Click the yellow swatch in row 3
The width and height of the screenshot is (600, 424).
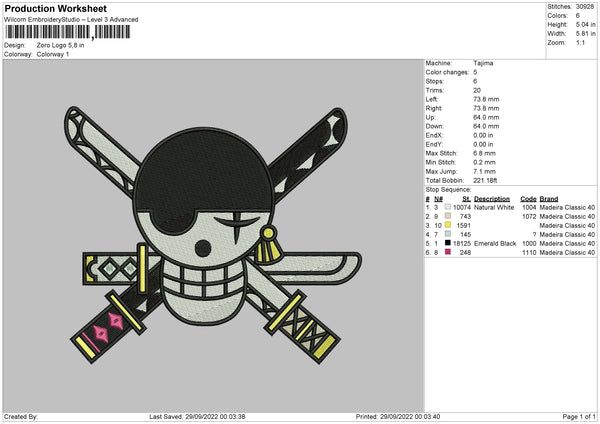coord(448,225)
